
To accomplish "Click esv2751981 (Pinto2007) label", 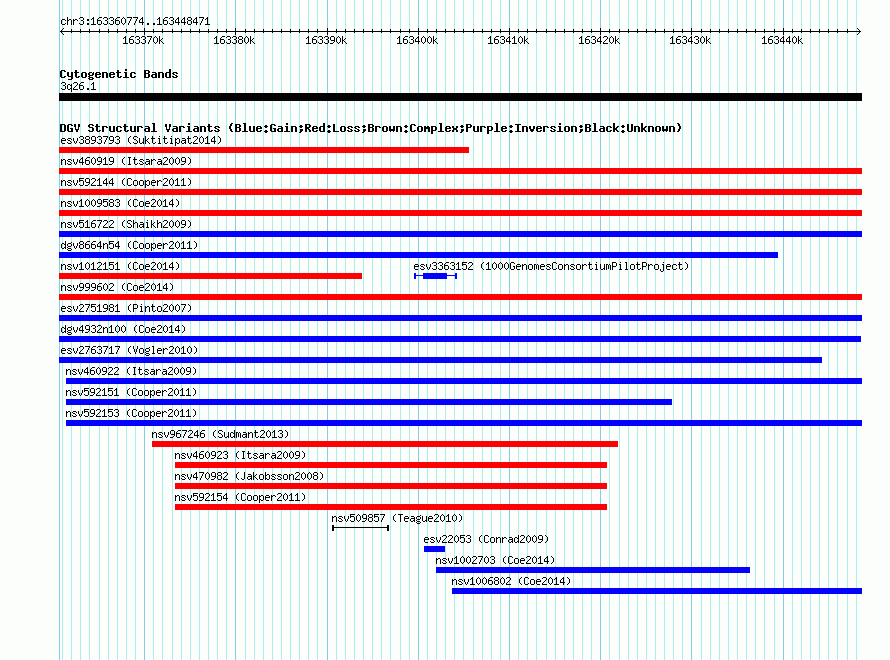I will click(x=126, y=308).
